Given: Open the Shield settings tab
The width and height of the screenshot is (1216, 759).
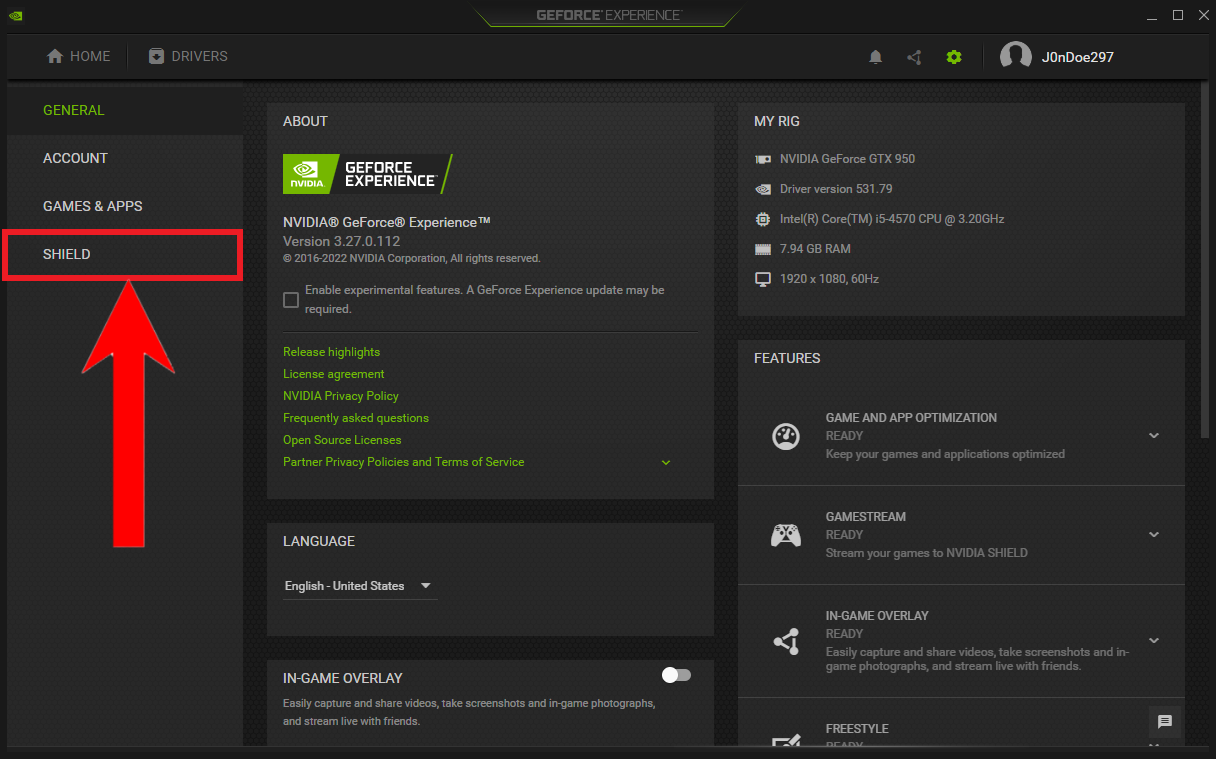Looking at the screenshot, I should pyautogui.click(x=124, y=254).
